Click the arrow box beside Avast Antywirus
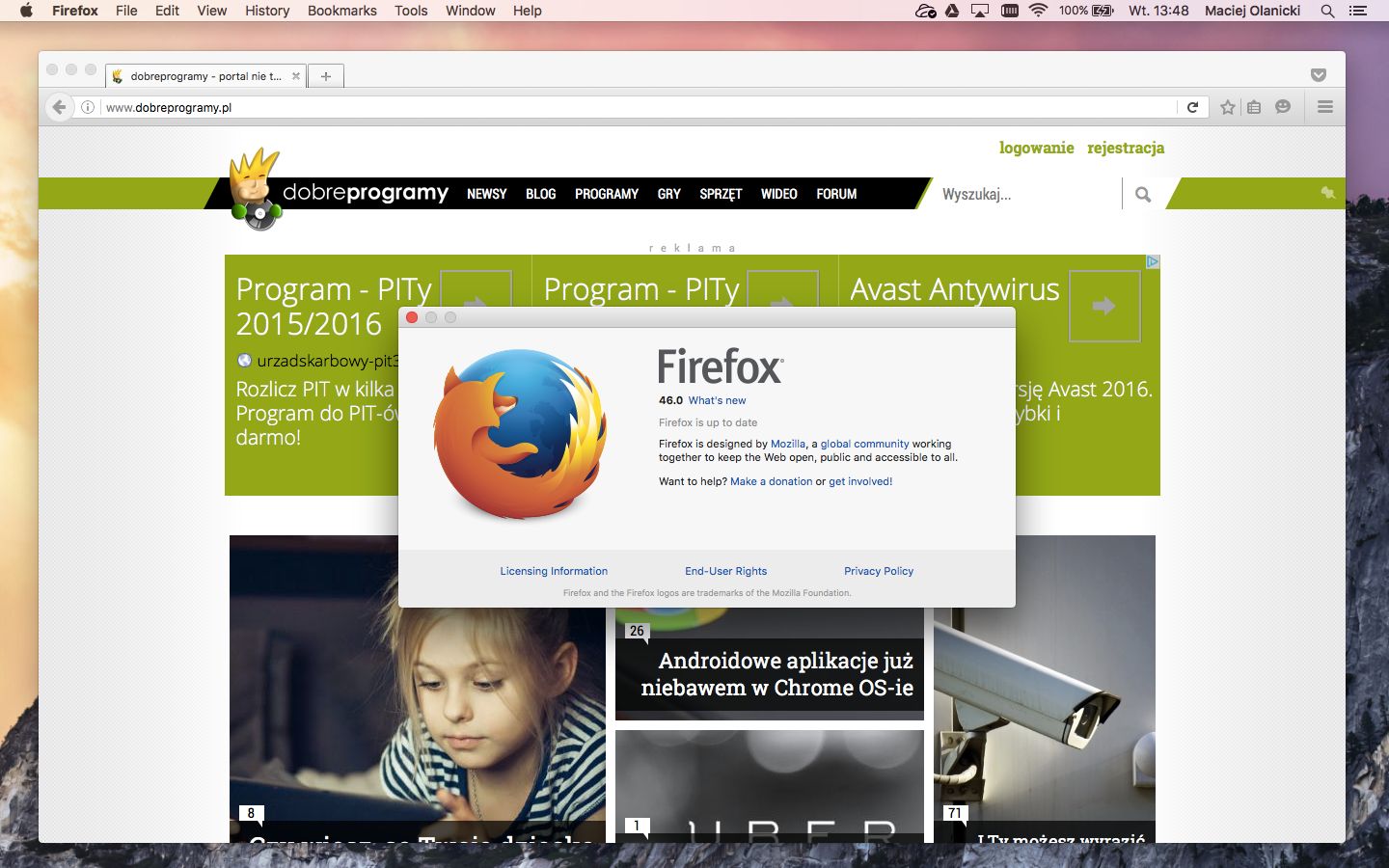 1104,306
